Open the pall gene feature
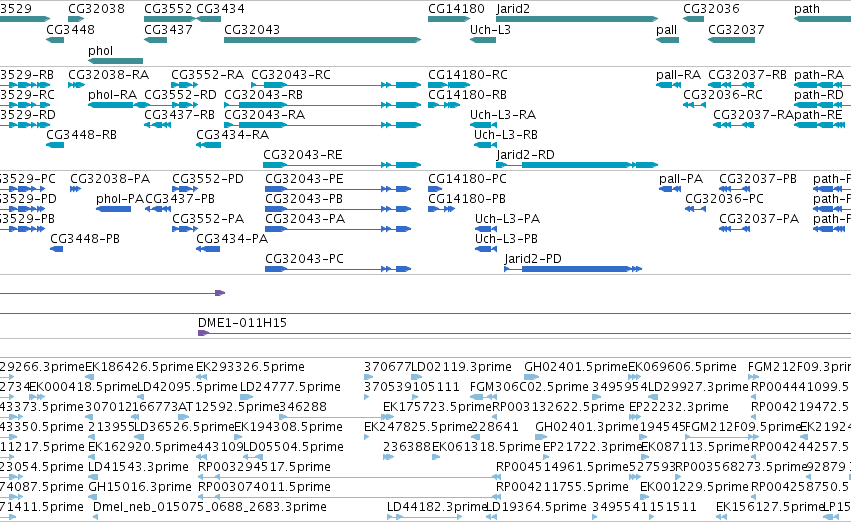 [668, 40]
